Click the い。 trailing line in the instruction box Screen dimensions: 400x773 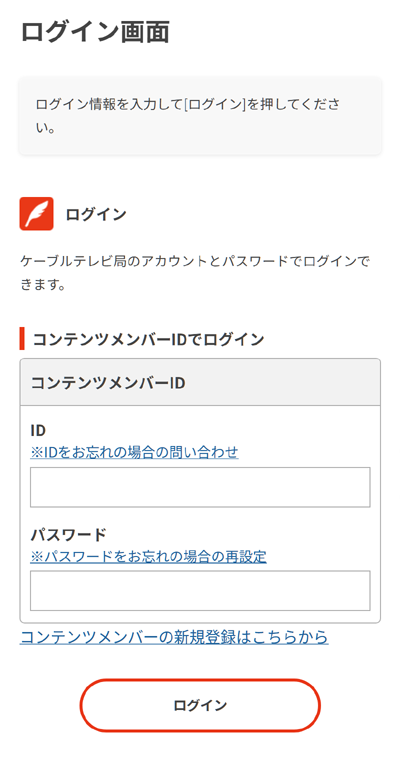click(x=45, y=130)
